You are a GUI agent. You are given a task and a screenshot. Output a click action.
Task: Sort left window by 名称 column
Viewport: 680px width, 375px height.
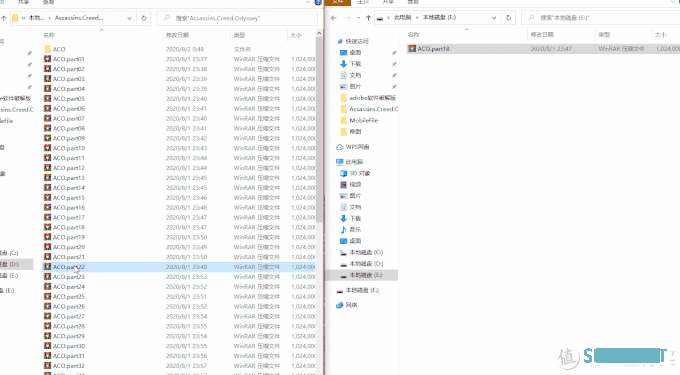click(x=49, y=35)
